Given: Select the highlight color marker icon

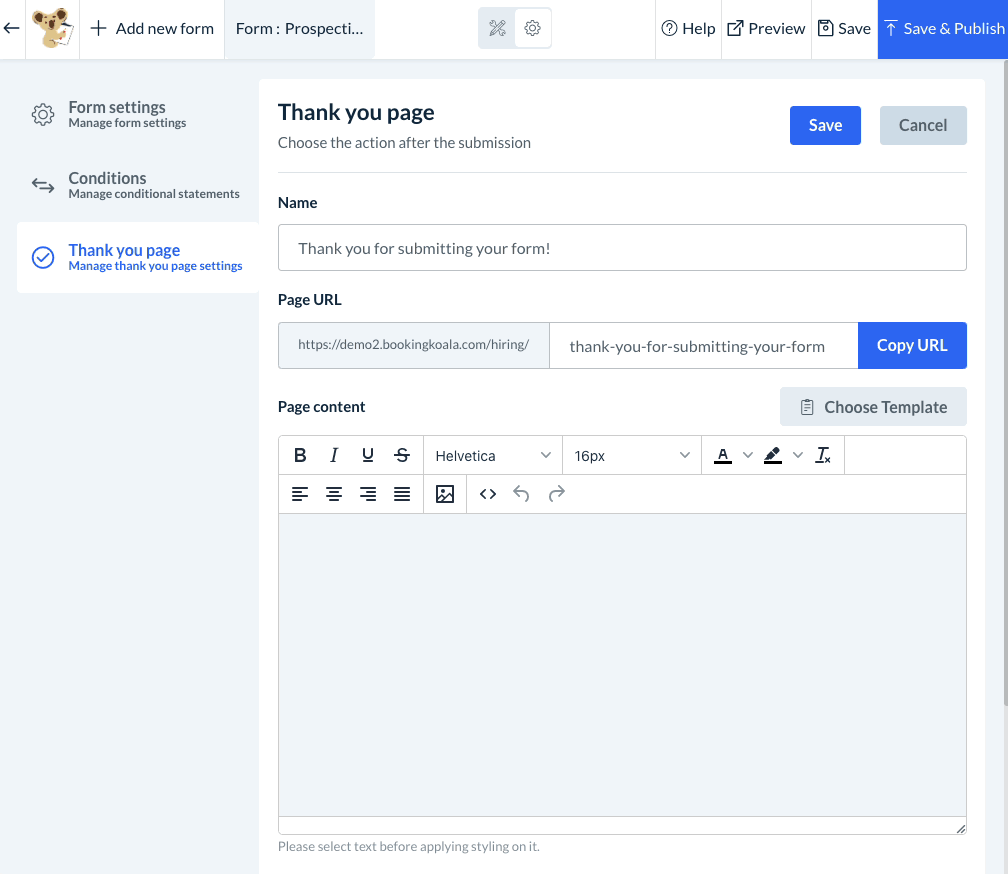Looking at the screenshot, I should (773, 456).
